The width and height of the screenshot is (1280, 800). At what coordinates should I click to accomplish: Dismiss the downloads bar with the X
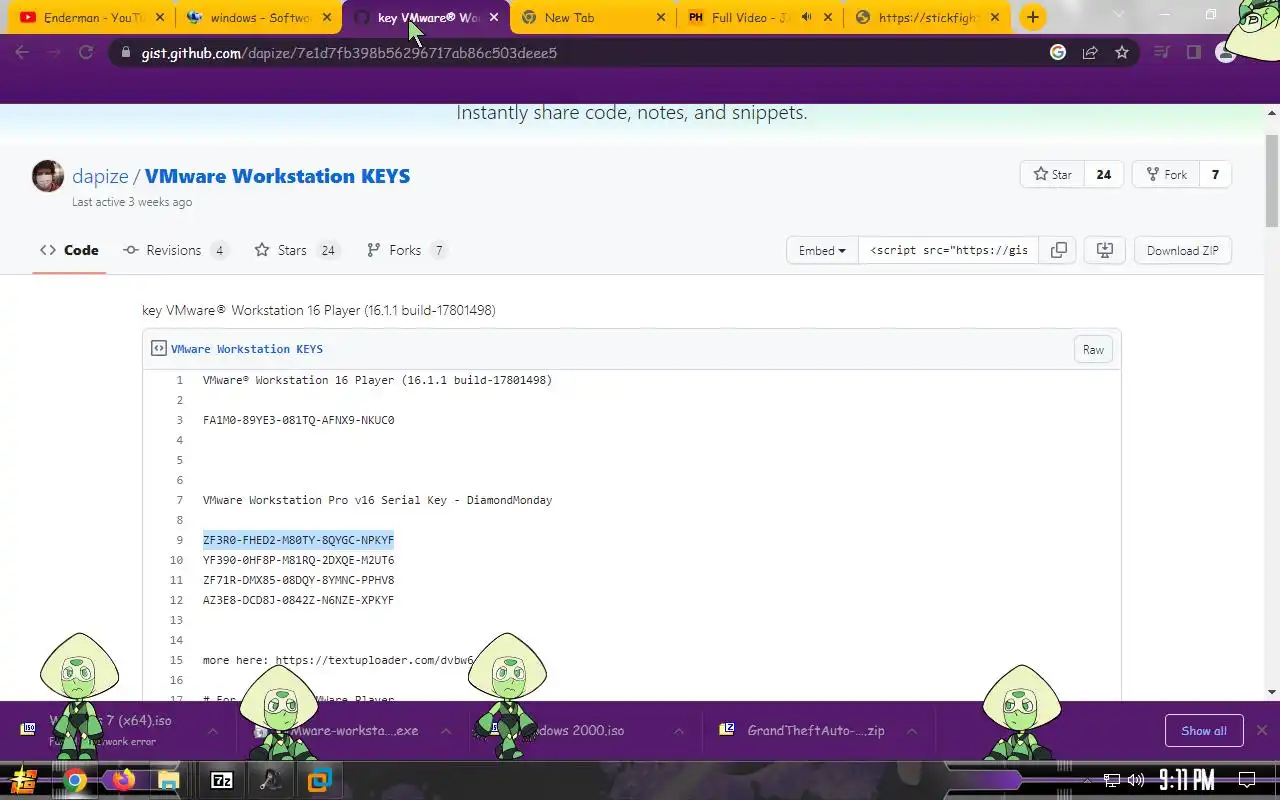[x=1262, y=730]
